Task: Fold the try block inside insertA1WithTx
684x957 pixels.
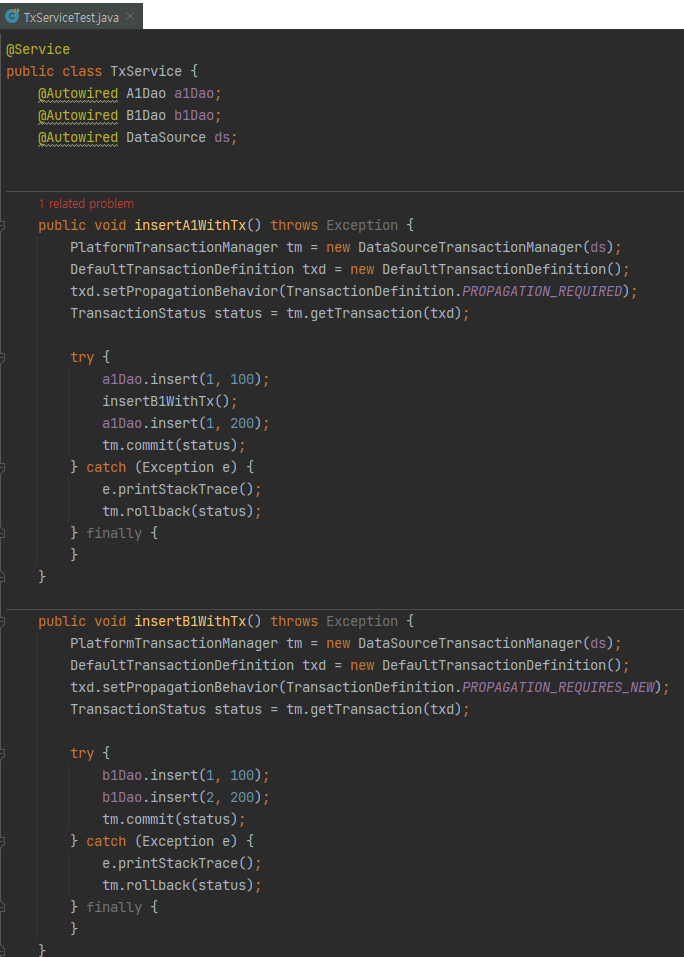Action: coord(2,358)
